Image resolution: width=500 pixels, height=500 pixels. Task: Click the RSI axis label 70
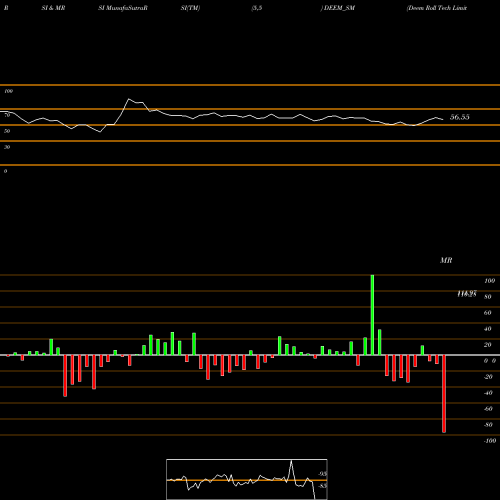[x=7, y=115]
